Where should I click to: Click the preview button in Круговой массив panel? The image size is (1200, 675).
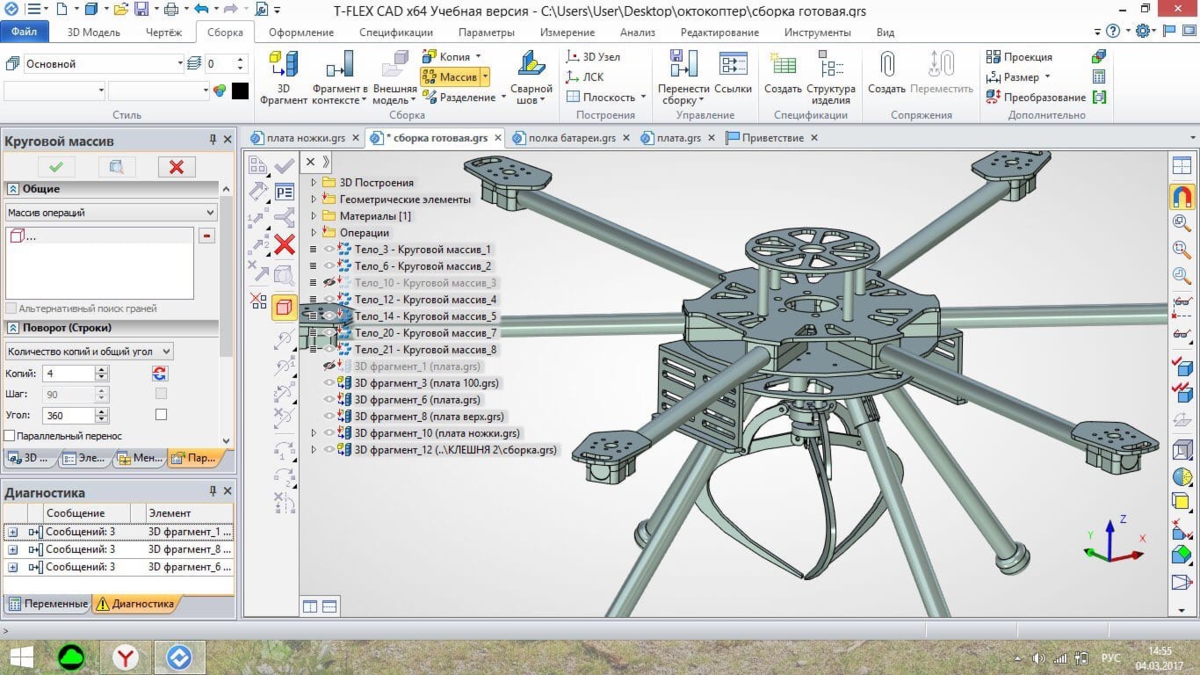[x=116, y=167]
